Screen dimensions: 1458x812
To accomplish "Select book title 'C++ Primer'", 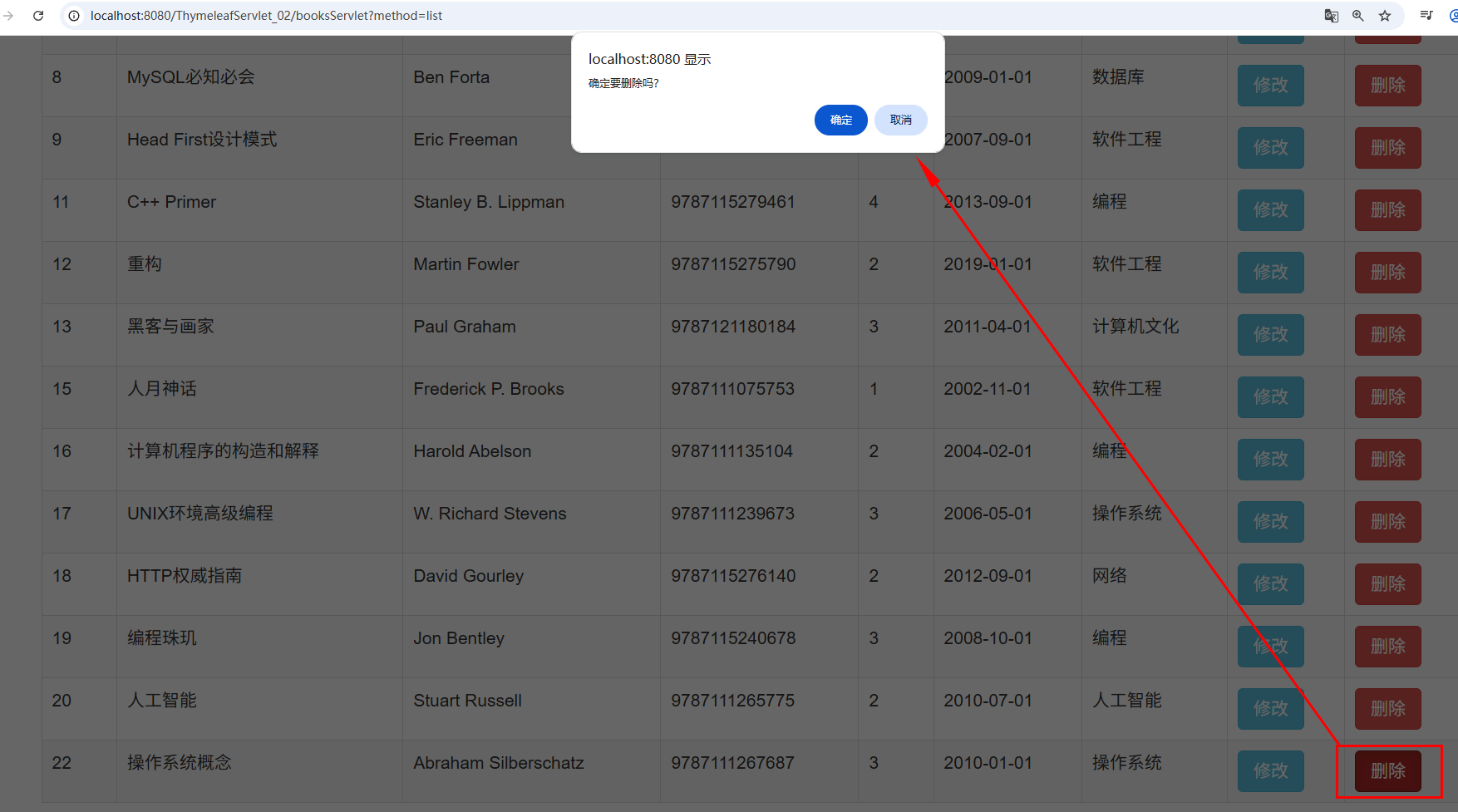I will click(171, 202).
